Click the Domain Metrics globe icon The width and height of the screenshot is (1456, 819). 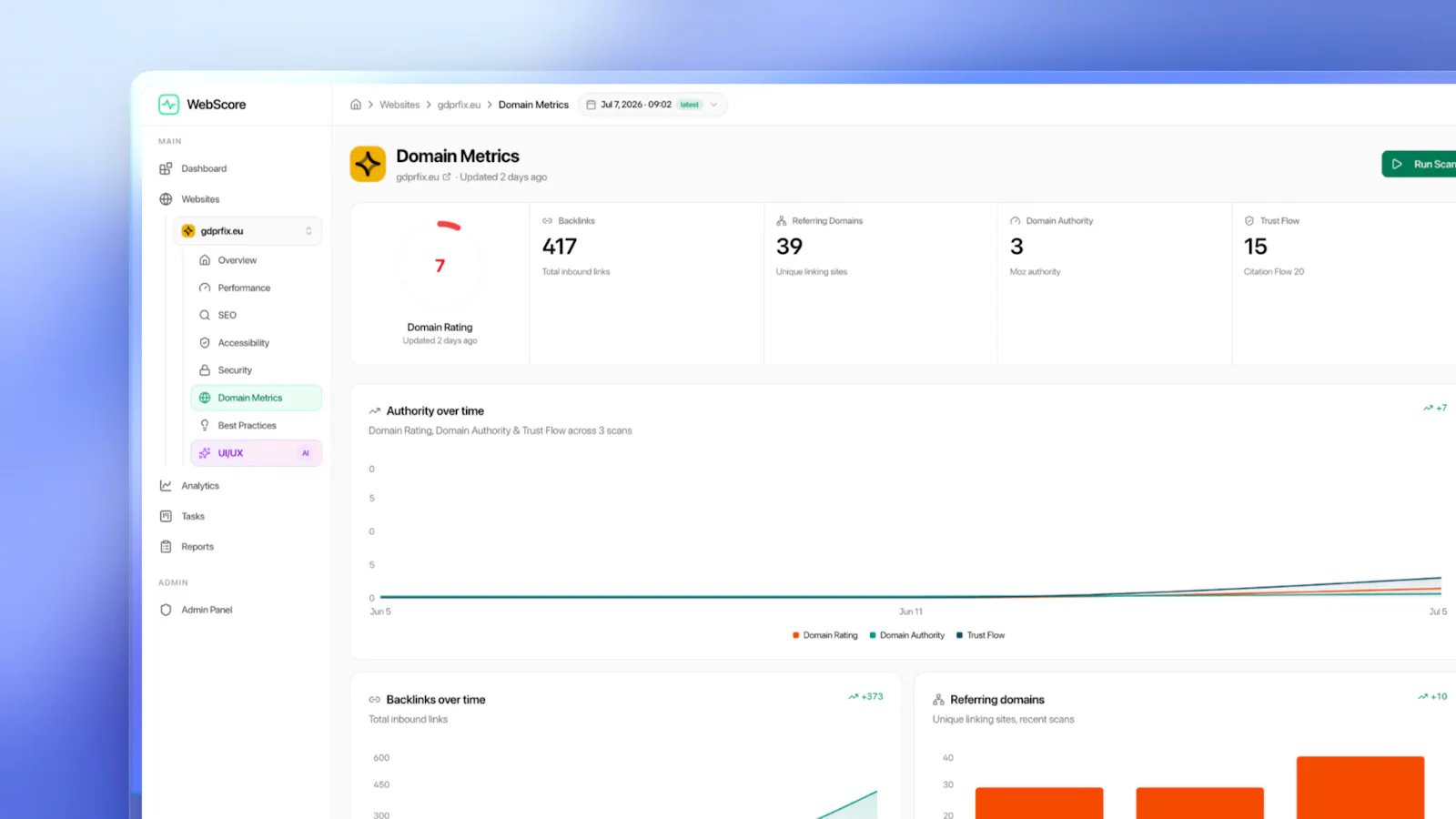(x=205, y=398)
